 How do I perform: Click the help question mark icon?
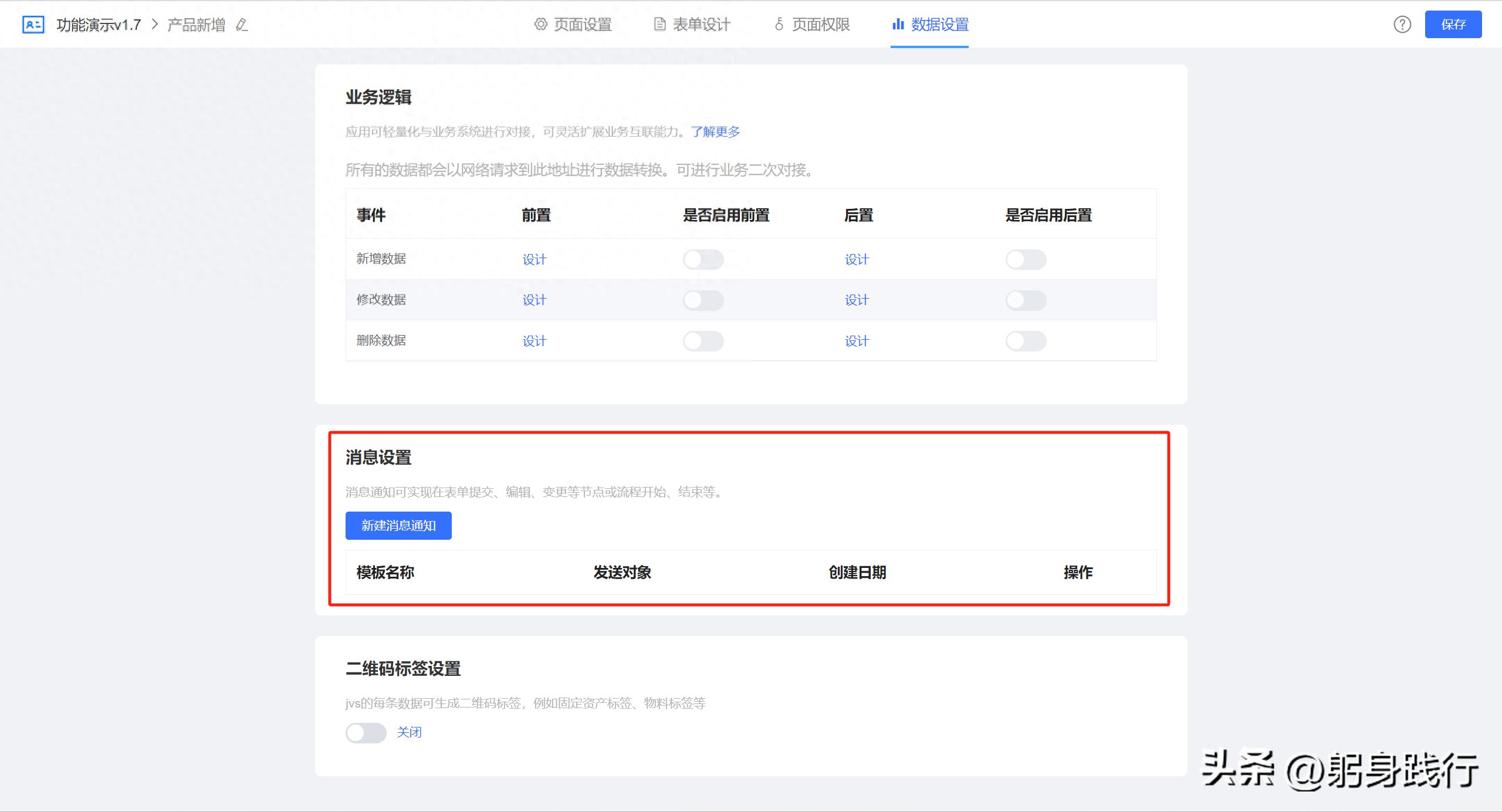click(1402, 25)
